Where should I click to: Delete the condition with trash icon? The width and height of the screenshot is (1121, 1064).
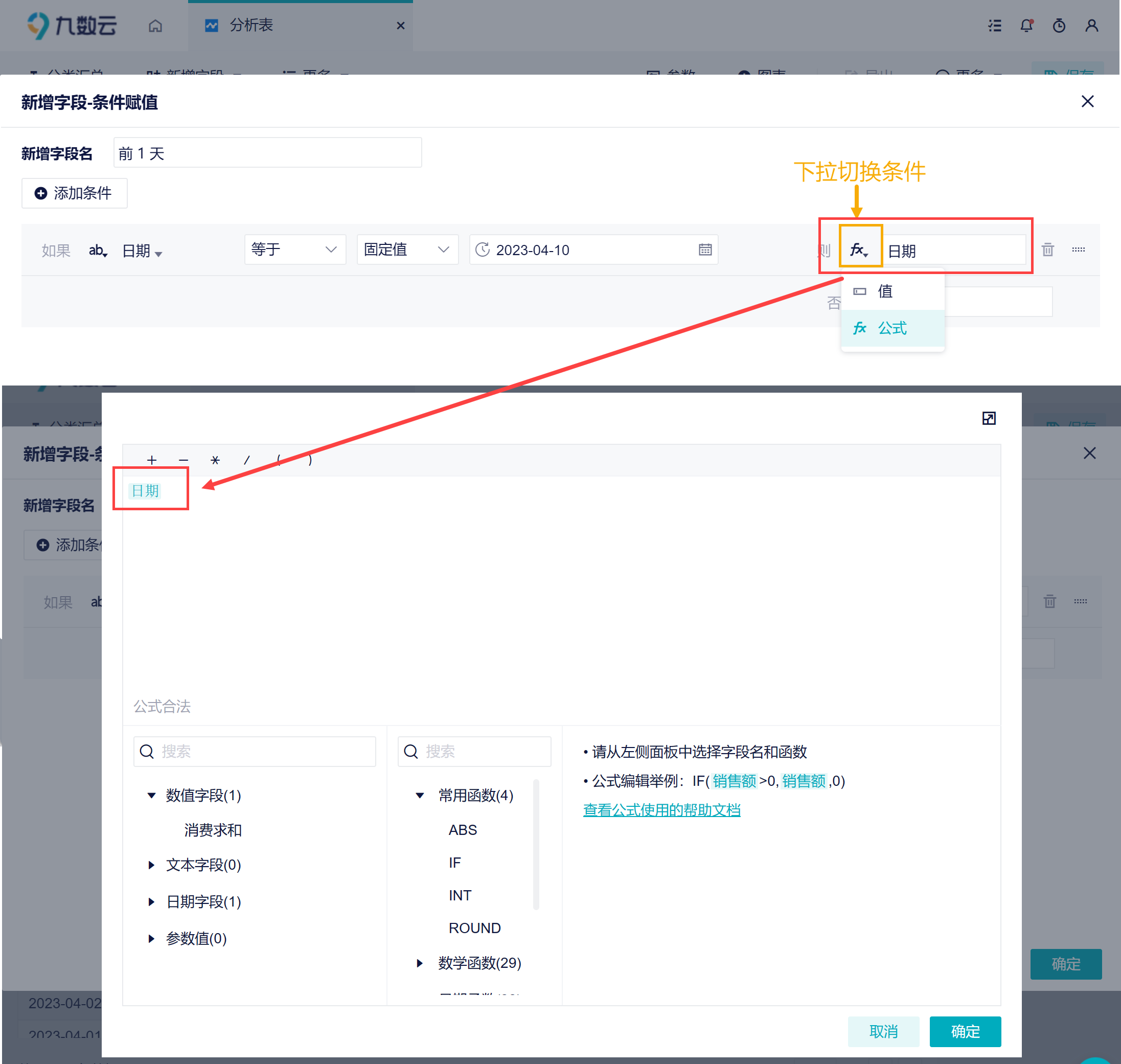pos(1047,250)
